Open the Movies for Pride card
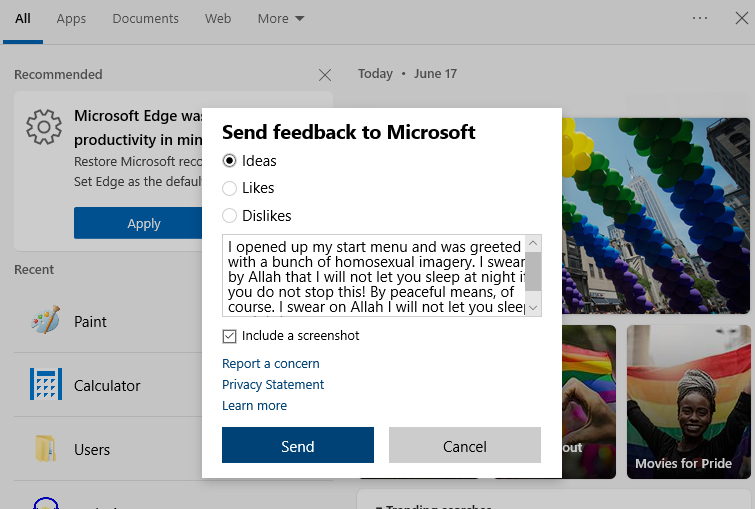 [689, 402]
